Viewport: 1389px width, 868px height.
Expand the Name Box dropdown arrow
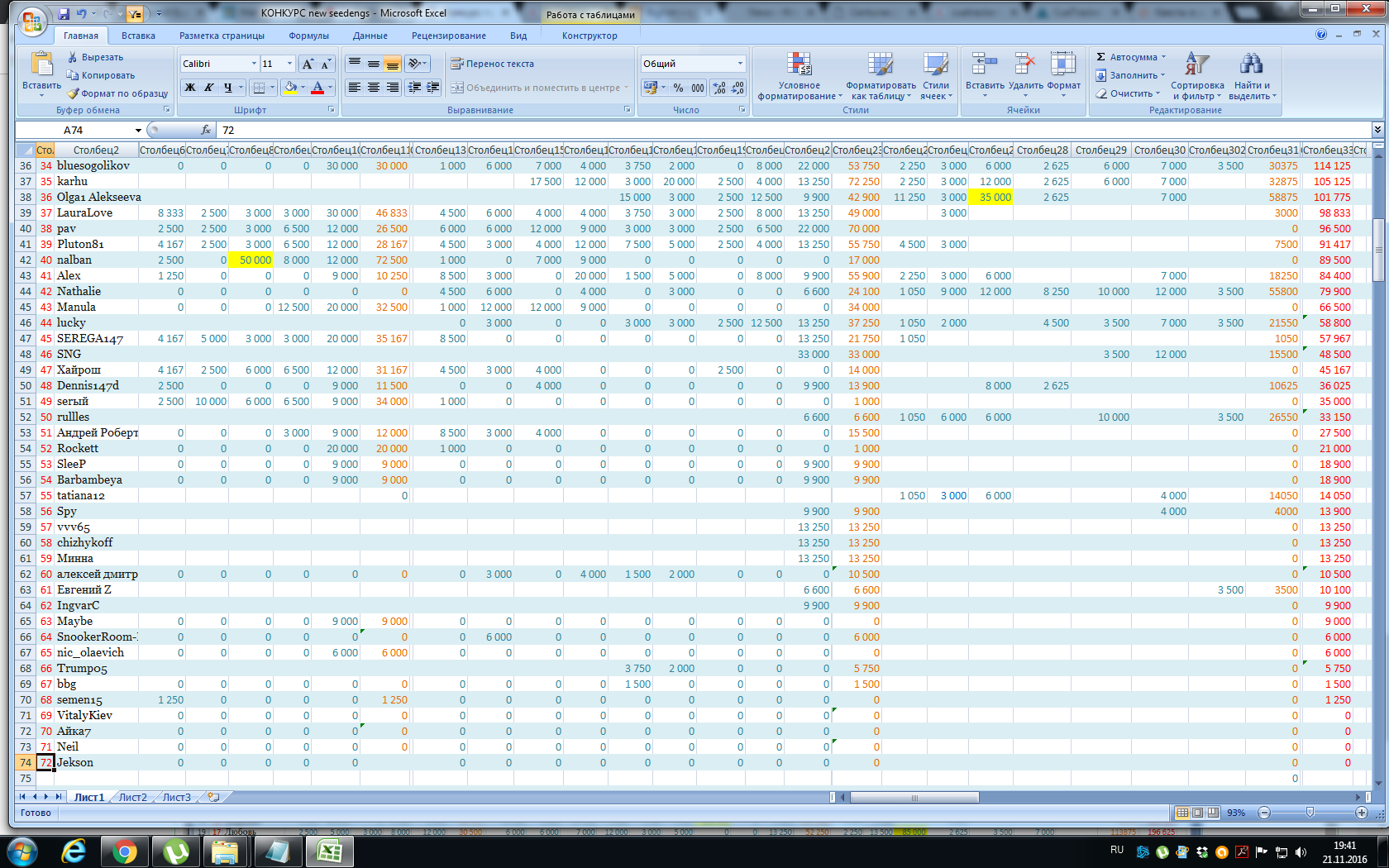click(x=138, y=131)
